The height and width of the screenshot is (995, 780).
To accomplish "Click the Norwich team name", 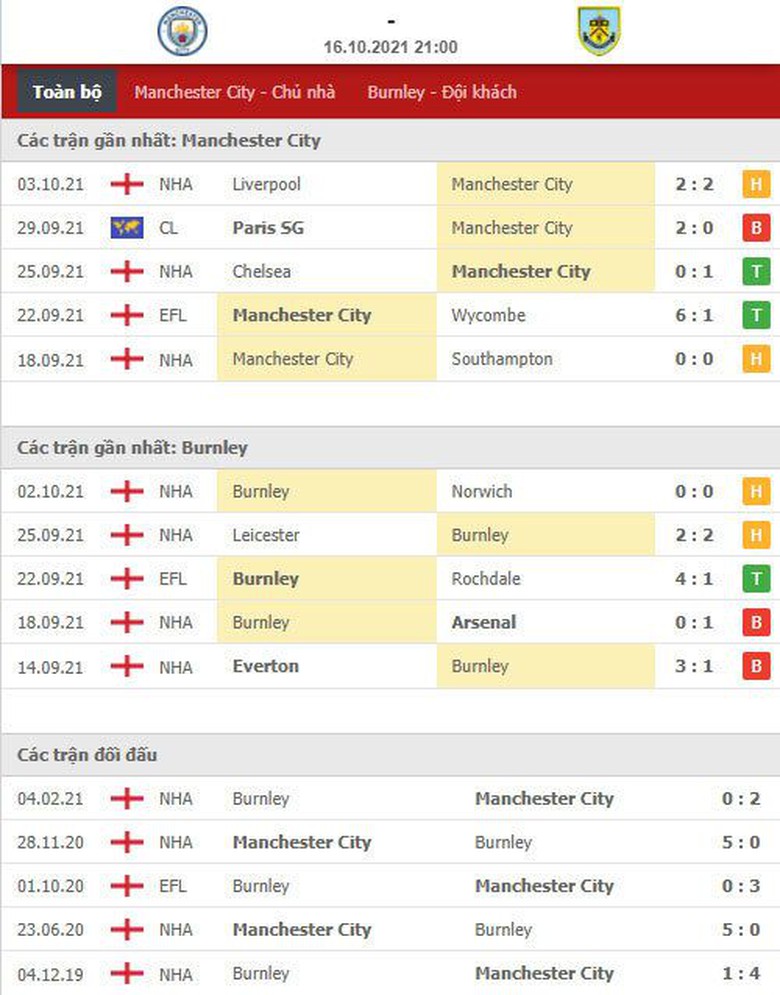I will coord(482,491).
